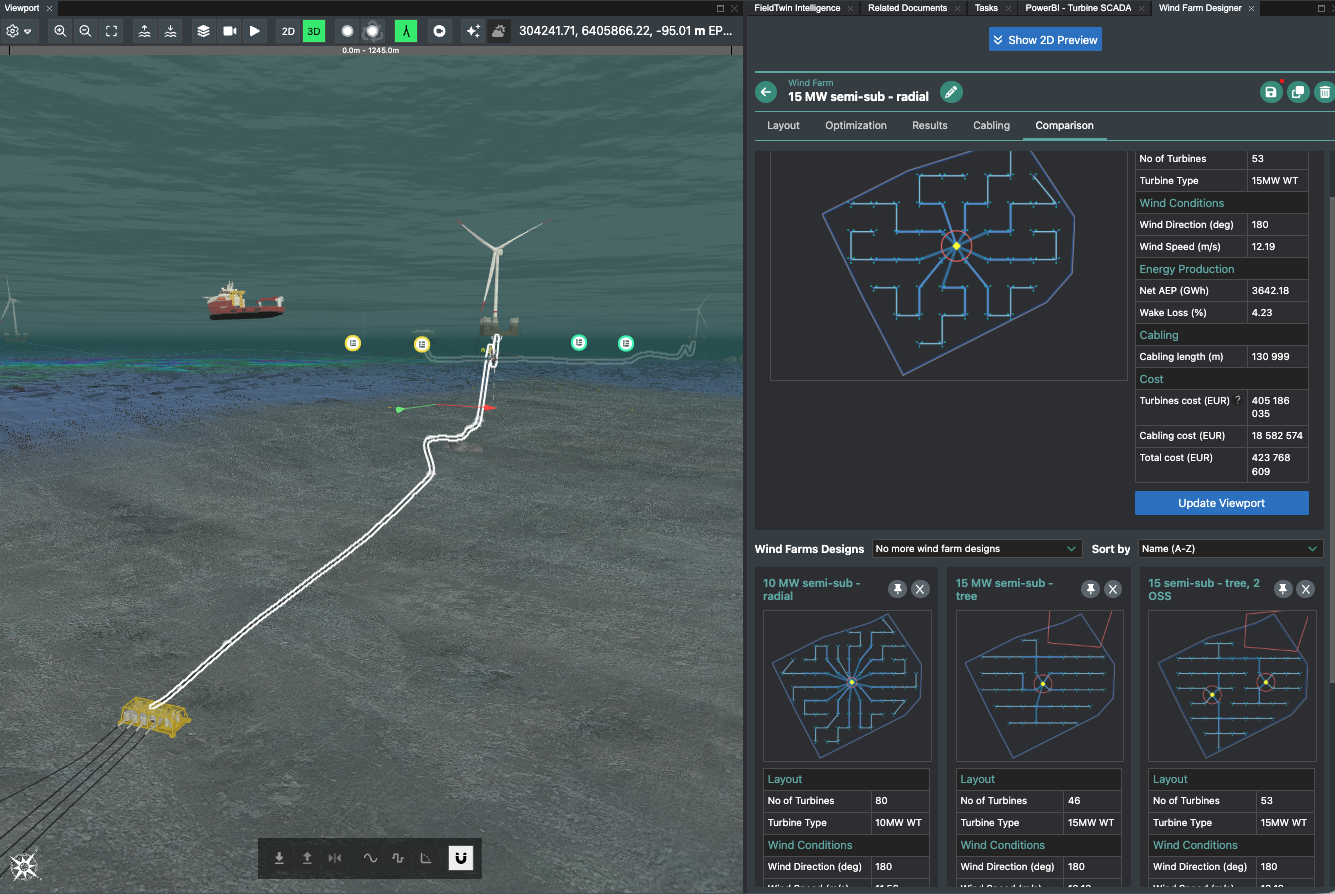Save the wind farm design
The height and width of the screenshot is (894, 1335).
pos(1270,92)
